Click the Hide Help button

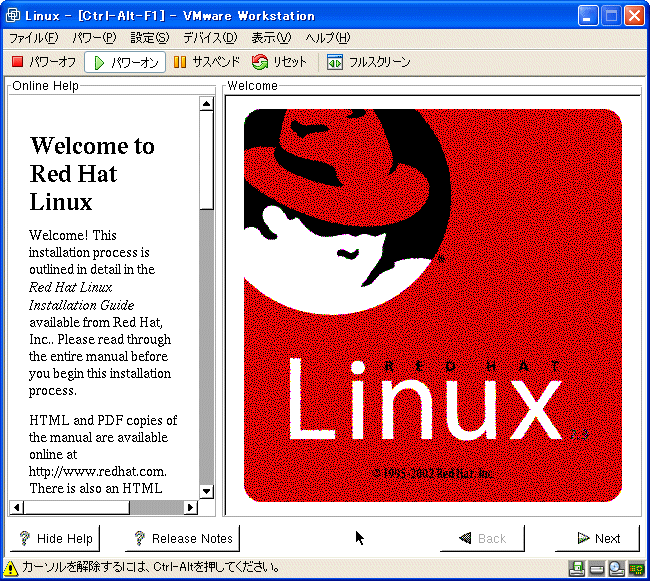pos(55,538)
